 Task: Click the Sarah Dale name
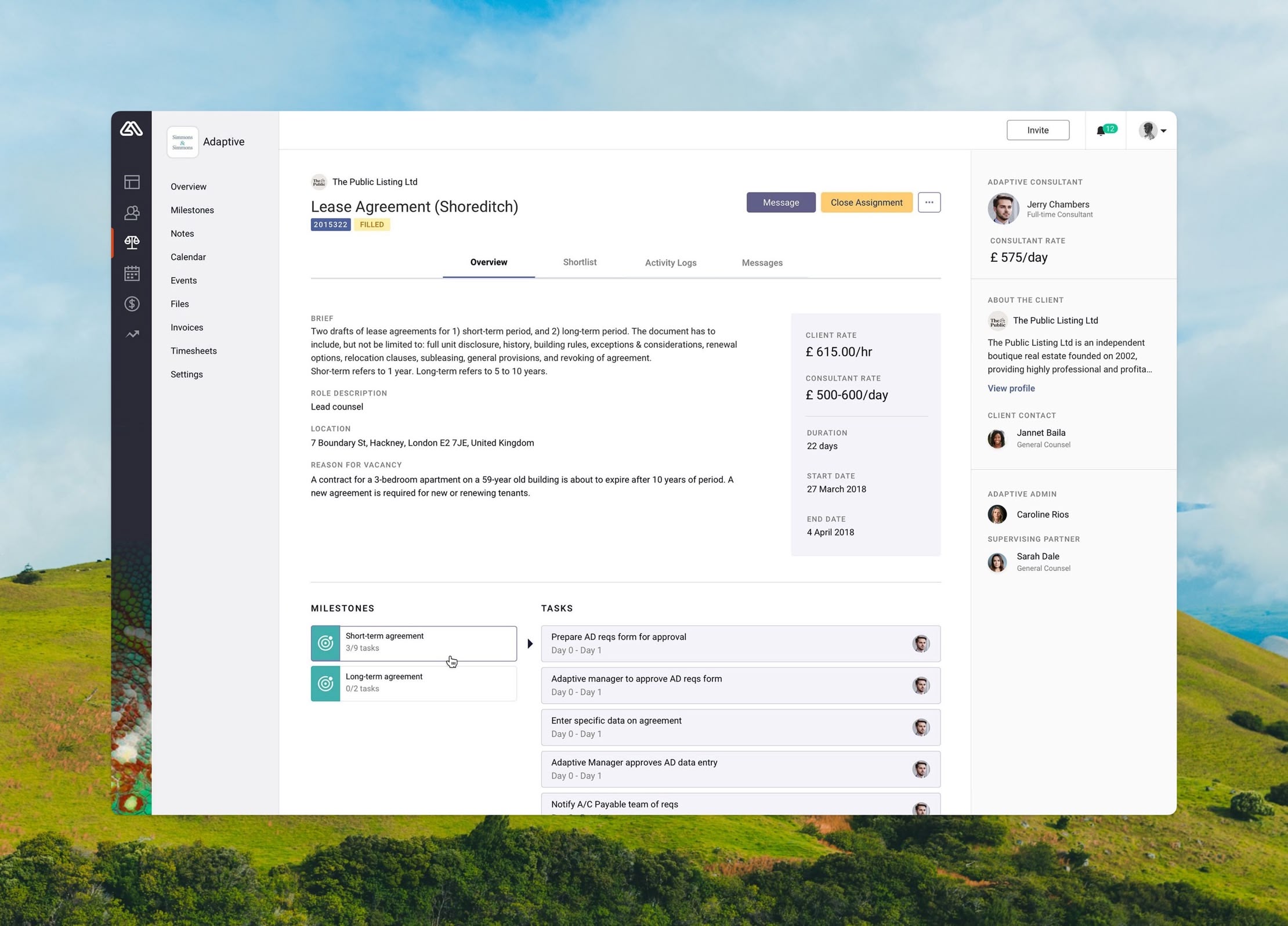[1037, 556]
